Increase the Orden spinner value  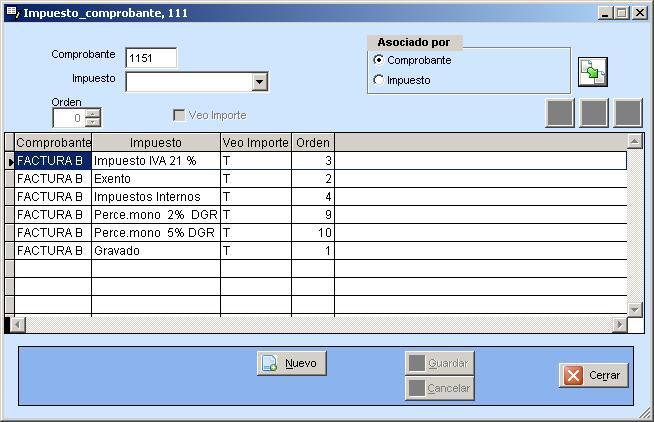pyautogui.click(x=93, y=113)
